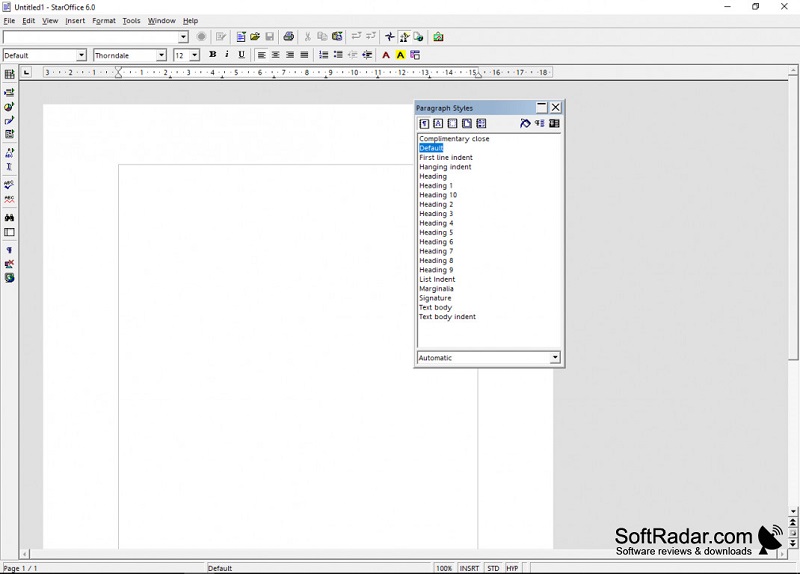
Task: Click the Paste icon in toolbar
Action: pyautogui.click(x=337, y=37)
